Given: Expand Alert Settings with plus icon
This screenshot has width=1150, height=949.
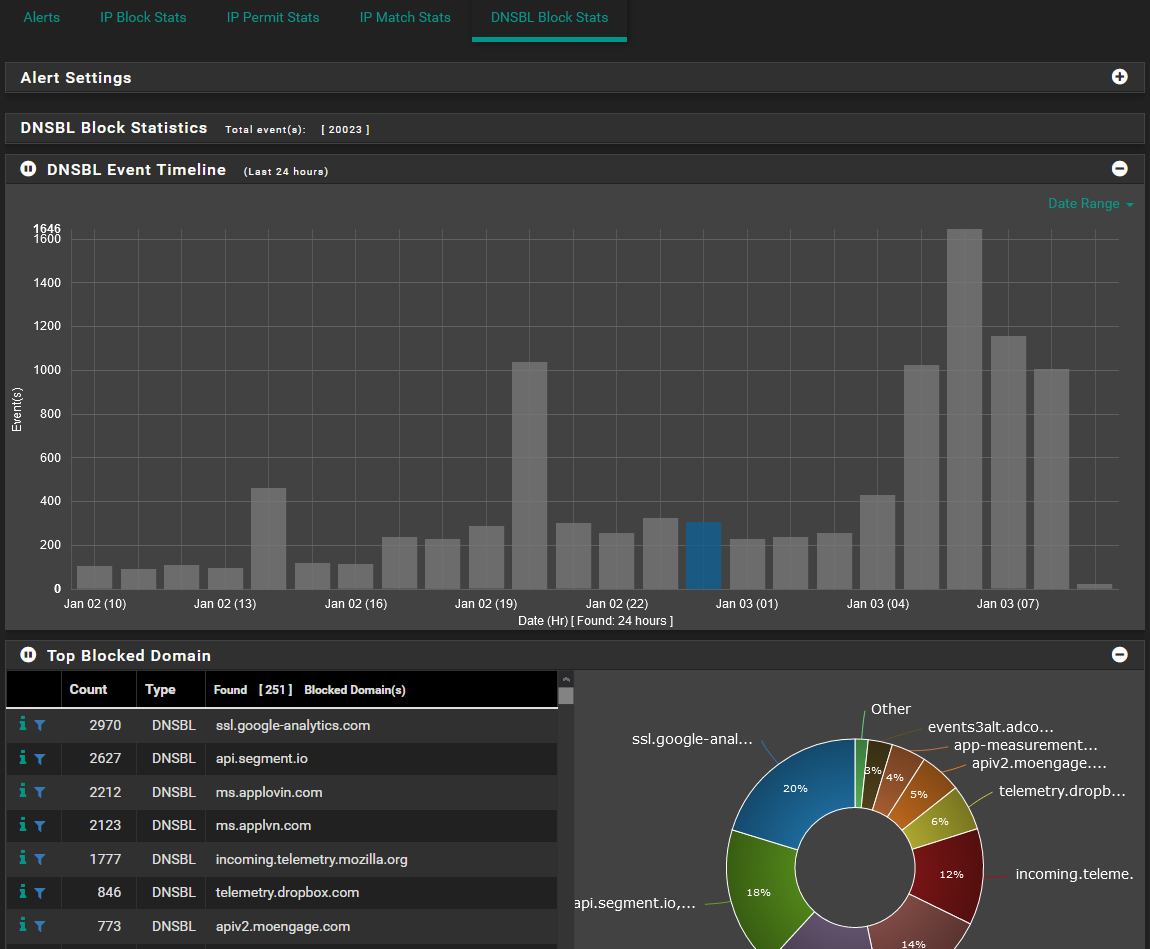Looking at the screenshot, I should (1119, 77).
